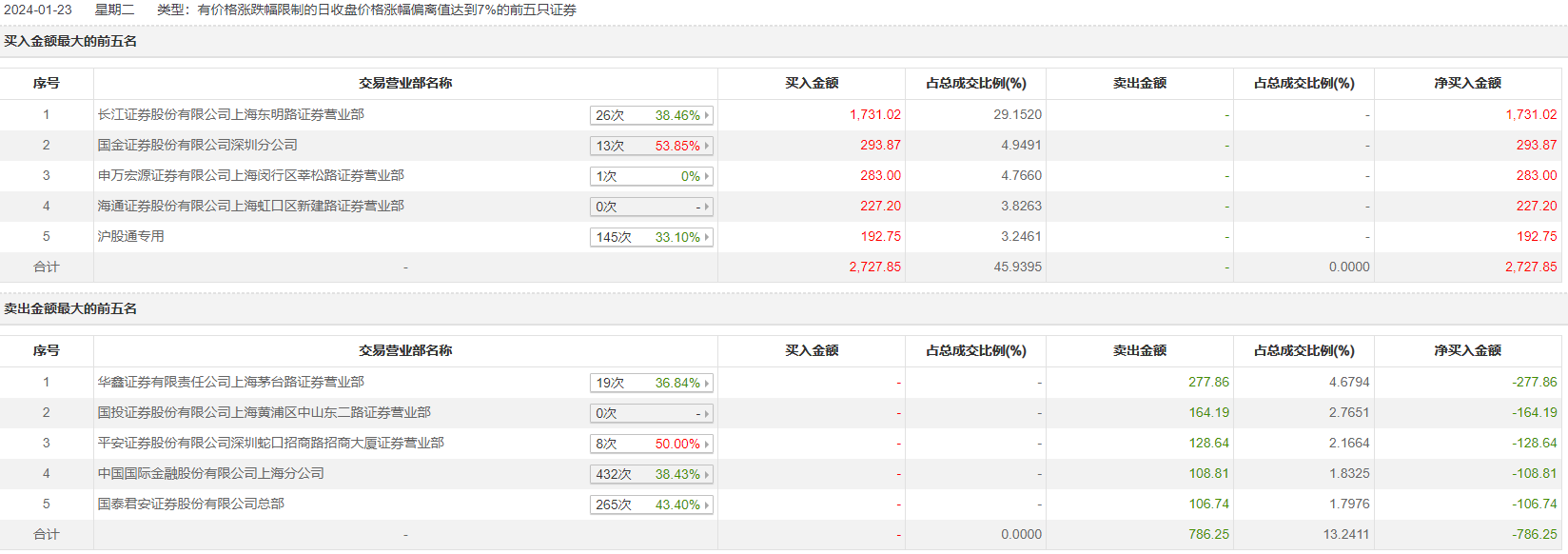Click 净买入金额 header in the sell table

(1467, 351)
